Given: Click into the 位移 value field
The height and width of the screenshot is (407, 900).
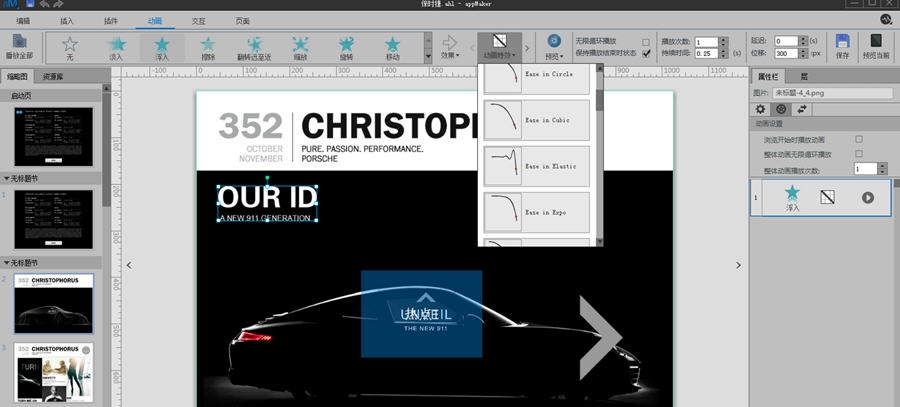Looking at the screenshot, I should point(786,53).
